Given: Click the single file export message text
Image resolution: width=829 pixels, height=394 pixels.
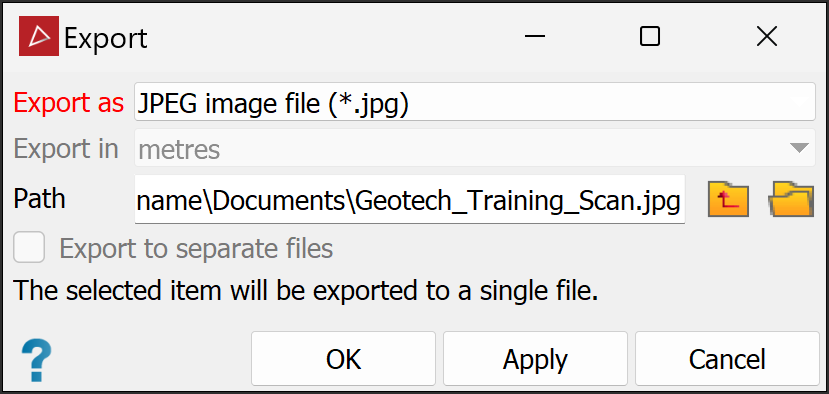Looking at the screenshot, I should pos(306,291).
